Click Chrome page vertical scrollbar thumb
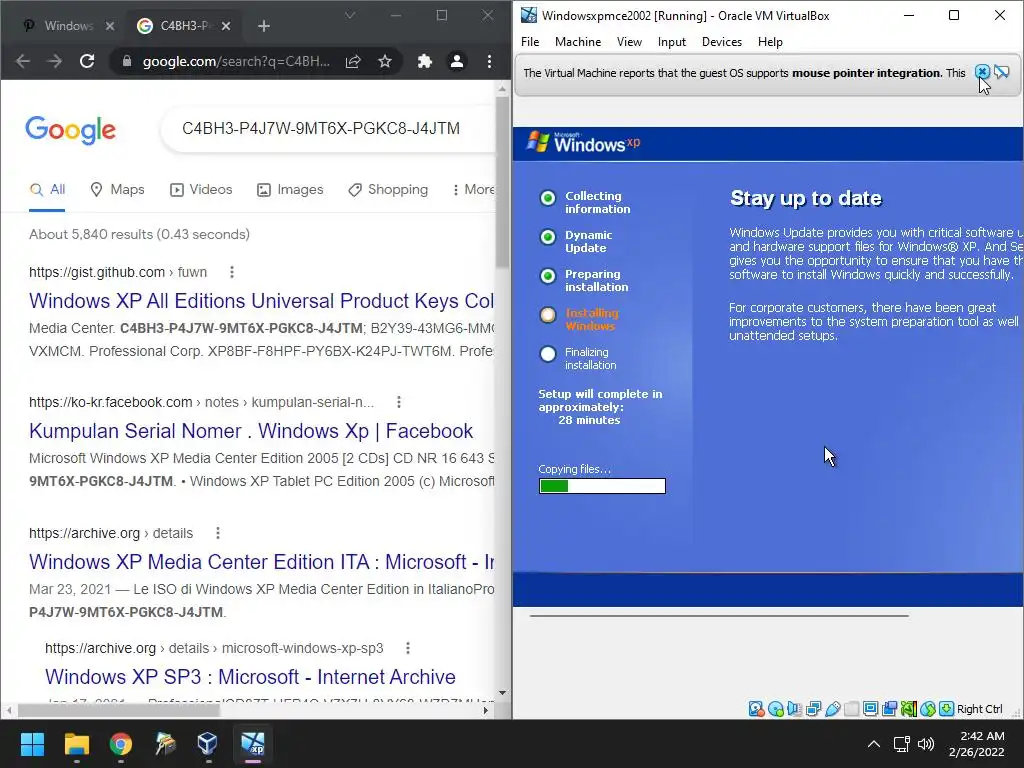 click(x=502, y=182)
